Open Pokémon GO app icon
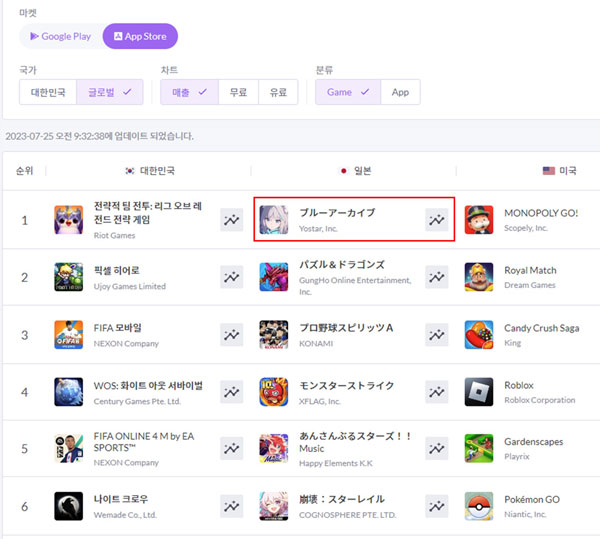 click(479, 506)
